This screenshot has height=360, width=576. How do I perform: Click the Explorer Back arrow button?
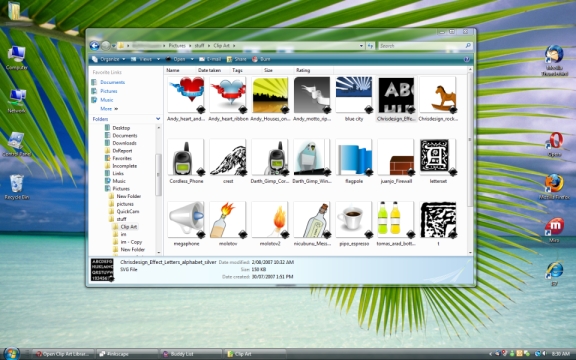[94, 46]
